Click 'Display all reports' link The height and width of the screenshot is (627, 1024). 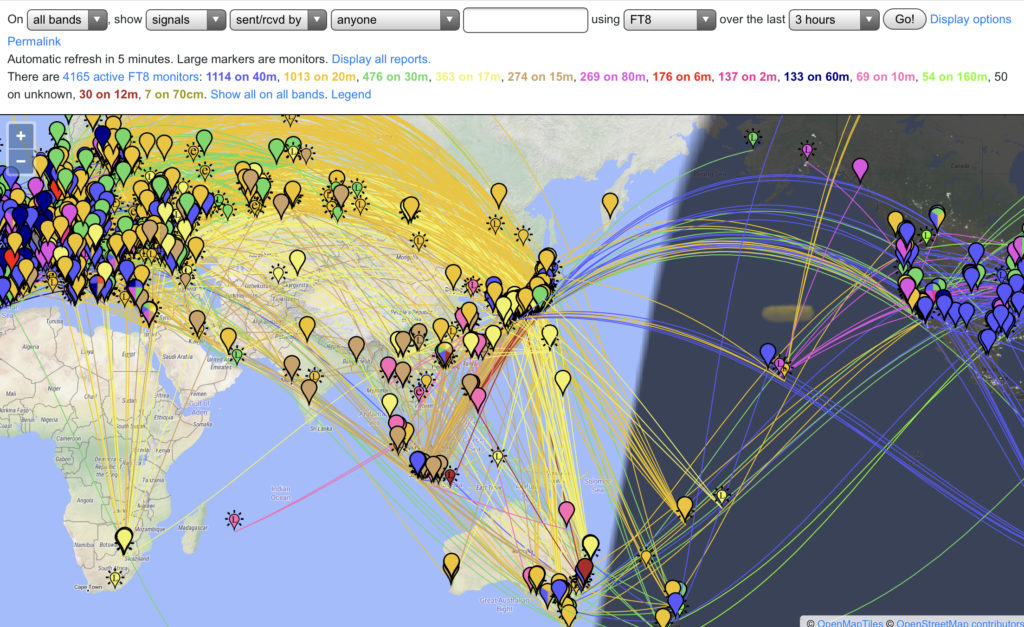[381, 59]
